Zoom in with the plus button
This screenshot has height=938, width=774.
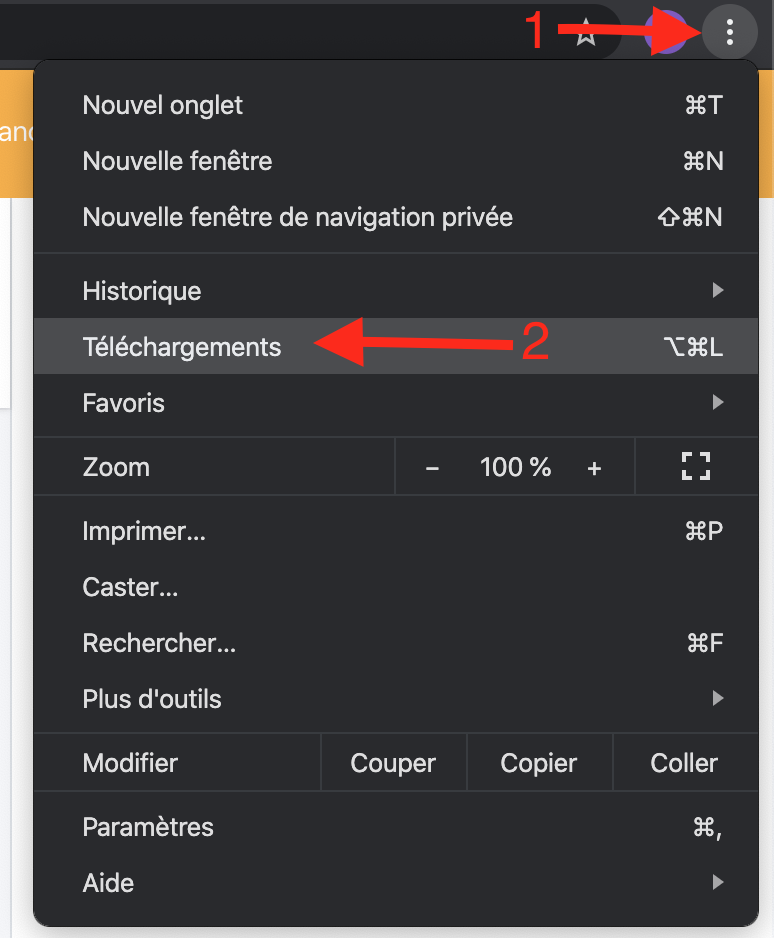coord(594,467)
